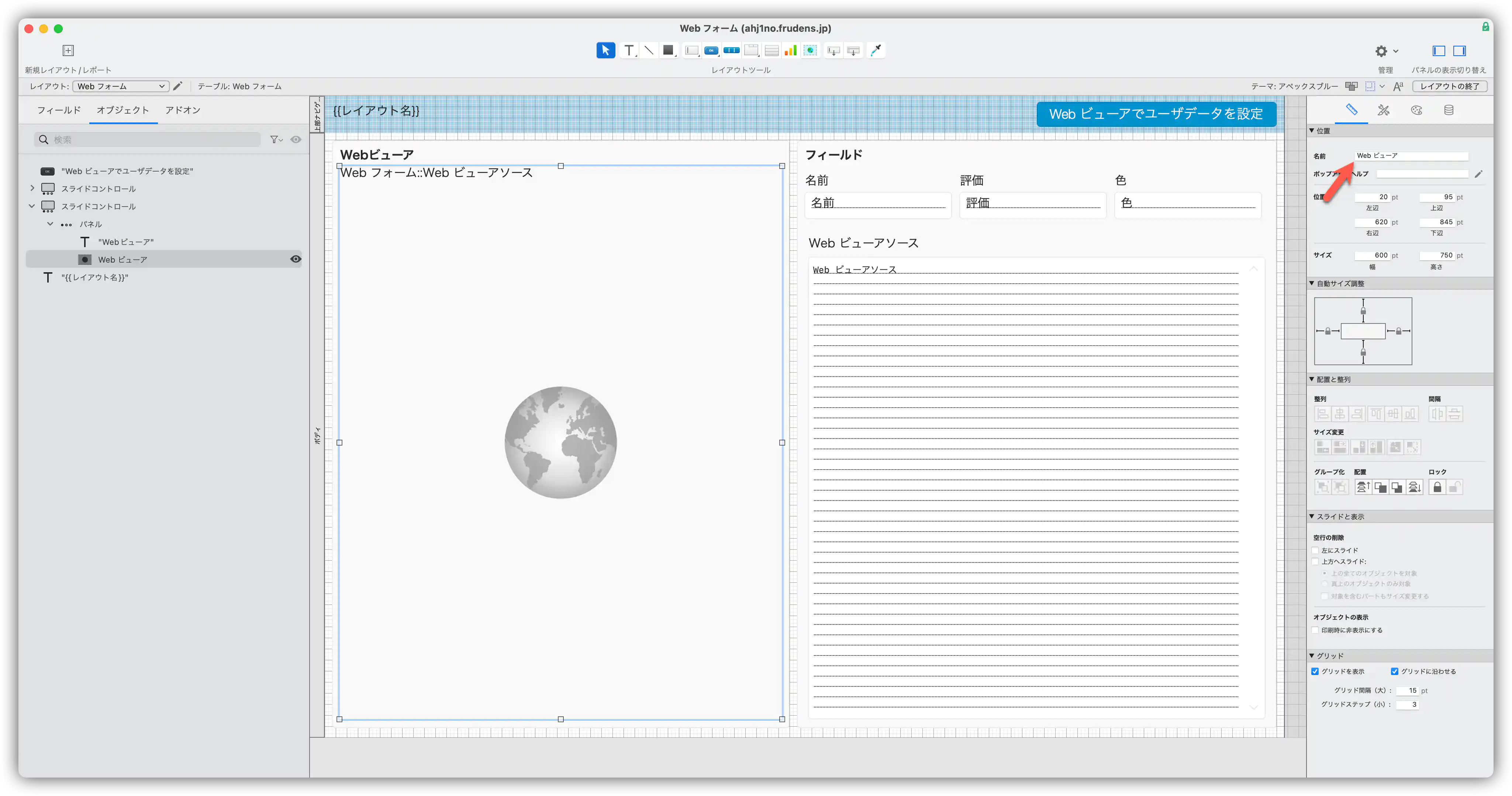Viewport: 1512px width, 796px height.
Task: Open the dotted-rectangle screen stencil dropdown
Action: coord(1375,86)
